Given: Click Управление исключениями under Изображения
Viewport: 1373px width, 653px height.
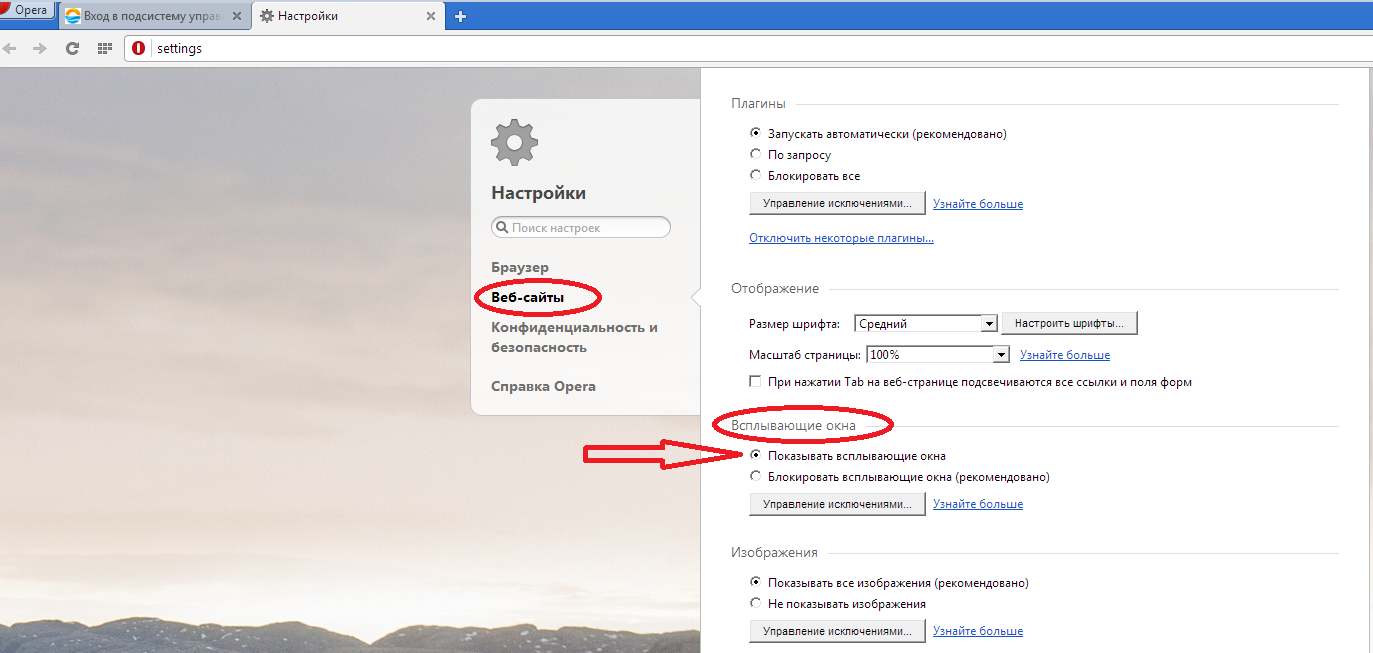Looking at the screenshot, I should tap(837, 631).
